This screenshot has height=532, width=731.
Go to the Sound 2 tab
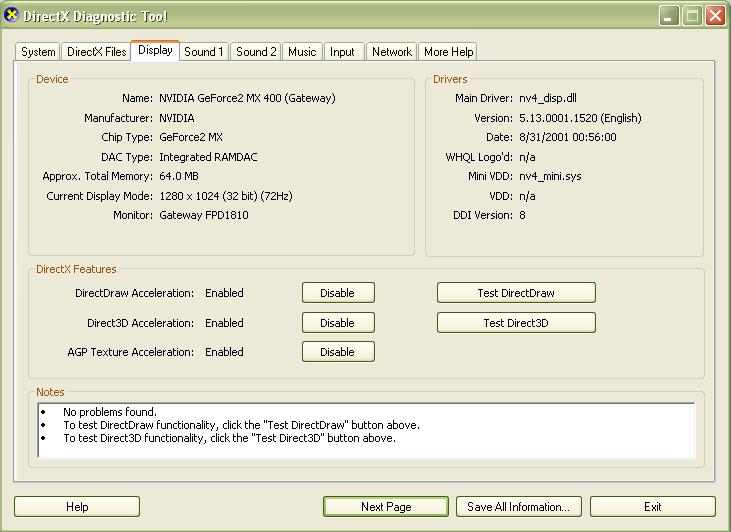coord(256,52)
